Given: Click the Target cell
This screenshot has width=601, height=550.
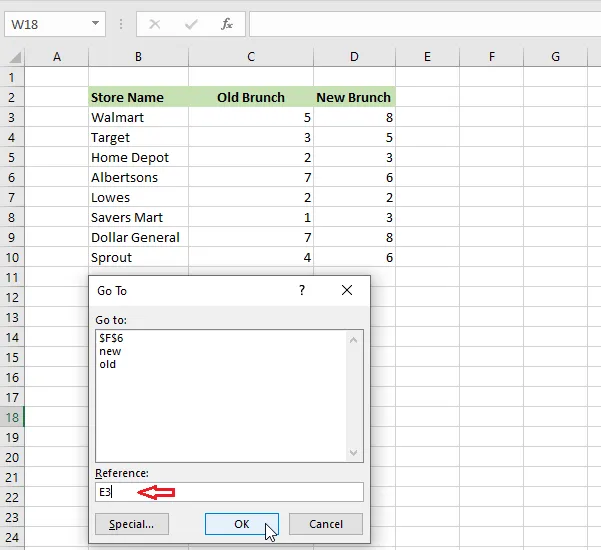Looking at the screenshot, I should (x=138, y=137).
